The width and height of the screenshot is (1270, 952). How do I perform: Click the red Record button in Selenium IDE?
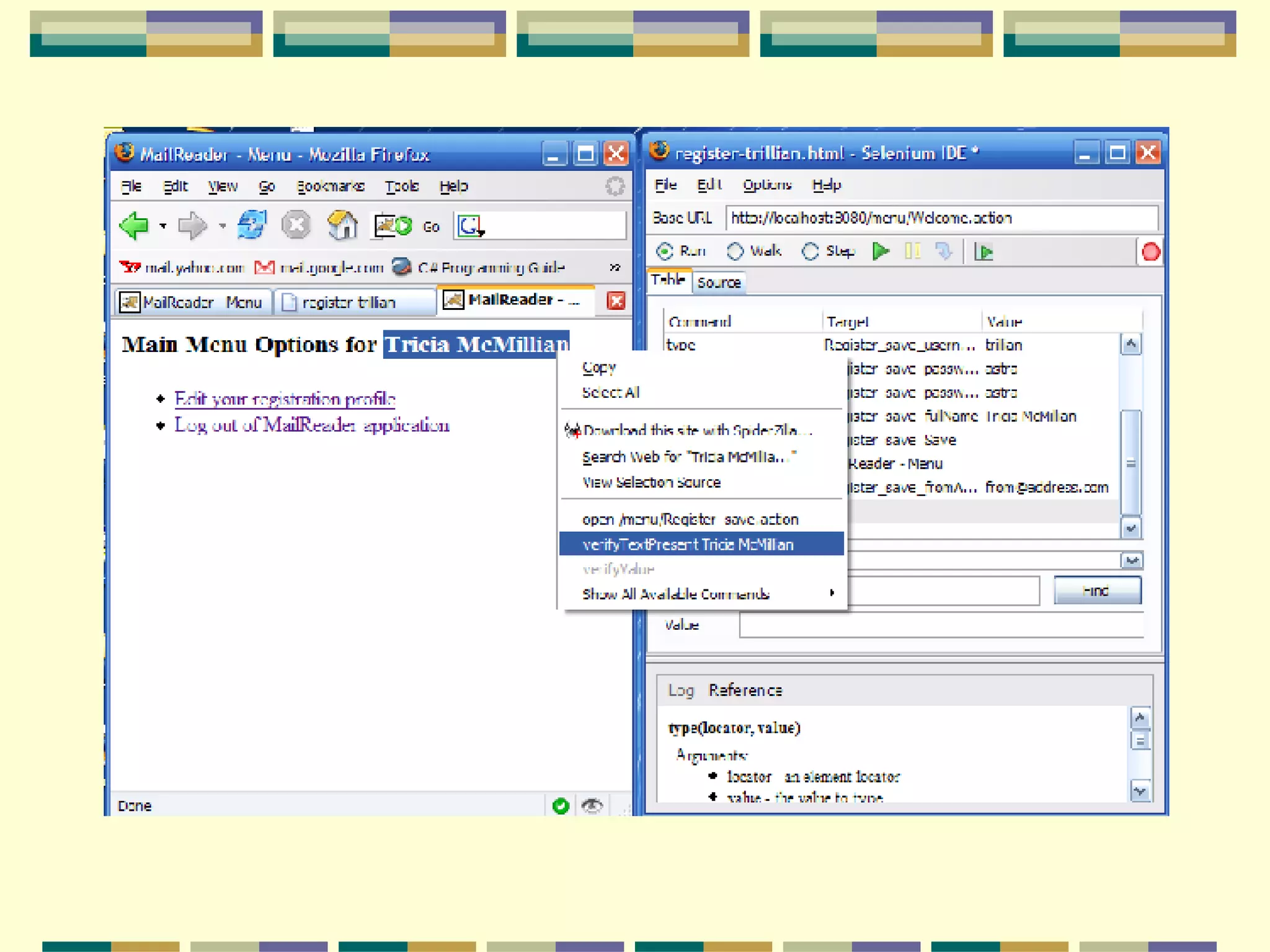click(x=1150, y=252)
